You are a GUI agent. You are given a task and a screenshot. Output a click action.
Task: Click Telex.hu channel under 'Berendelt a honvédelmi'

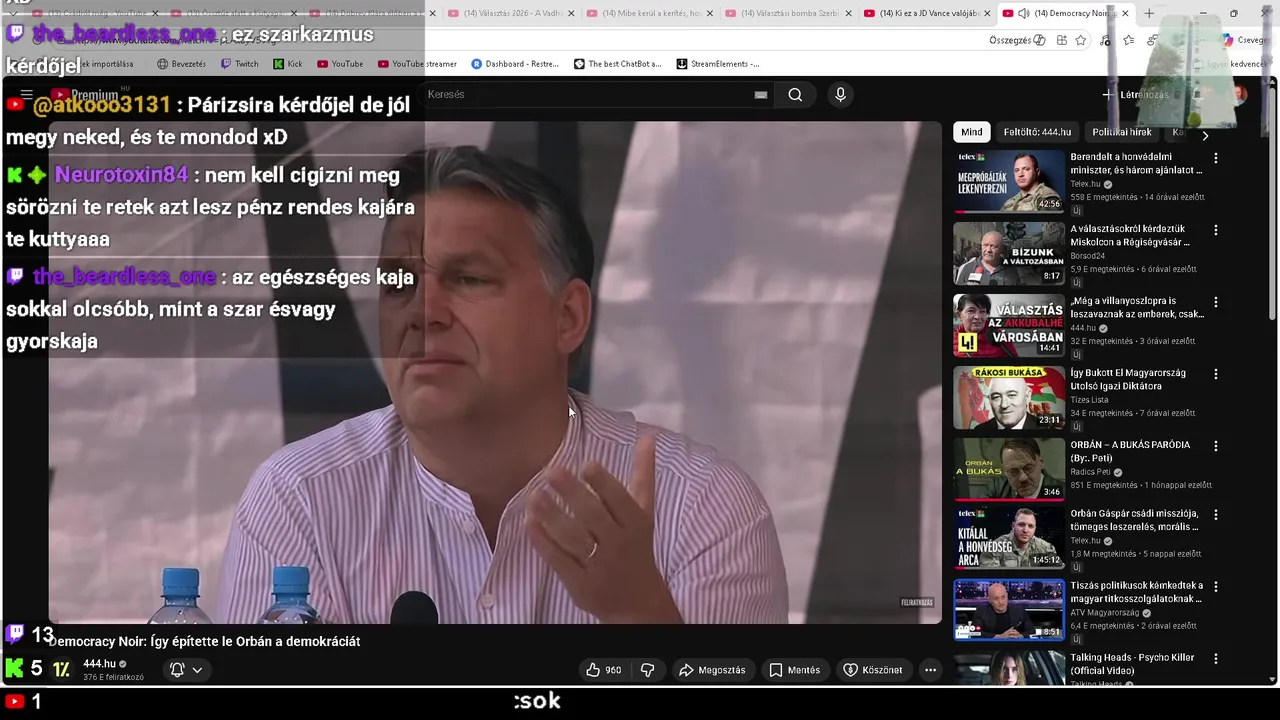point(1085,185)
